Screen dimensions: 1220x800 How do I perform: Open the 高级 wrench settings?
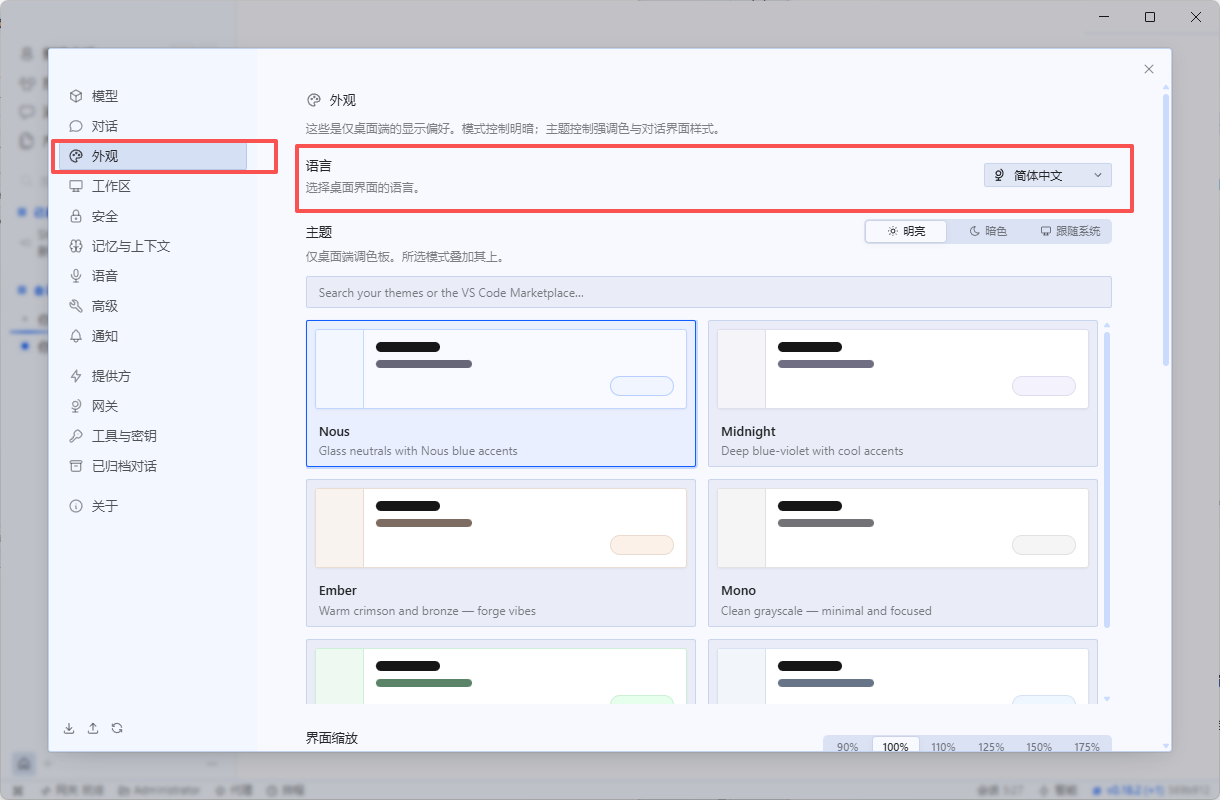tap(76, 306)
